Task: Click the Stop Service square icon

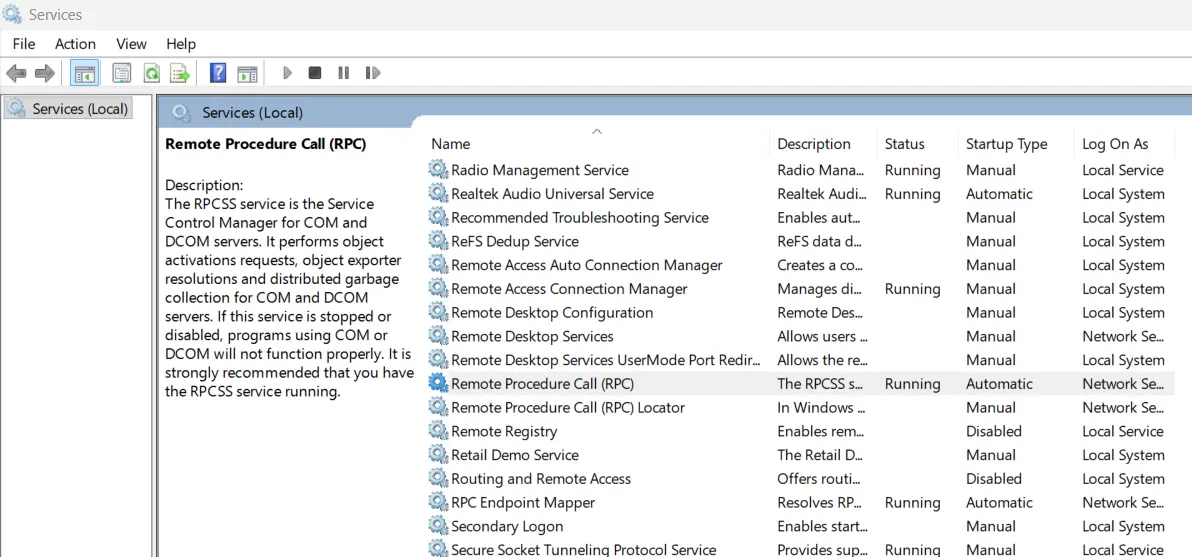Action: point(315,73)
